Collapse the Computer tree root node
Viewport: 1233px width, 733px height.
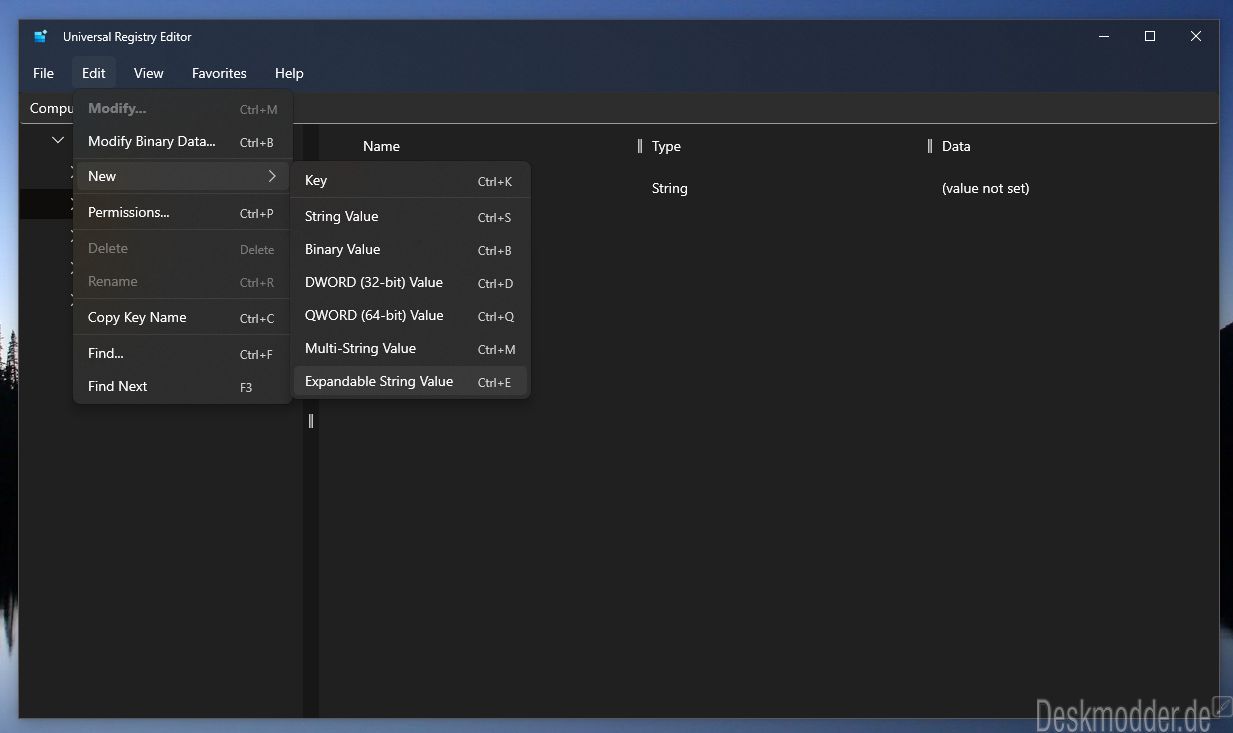coord(58,141)
